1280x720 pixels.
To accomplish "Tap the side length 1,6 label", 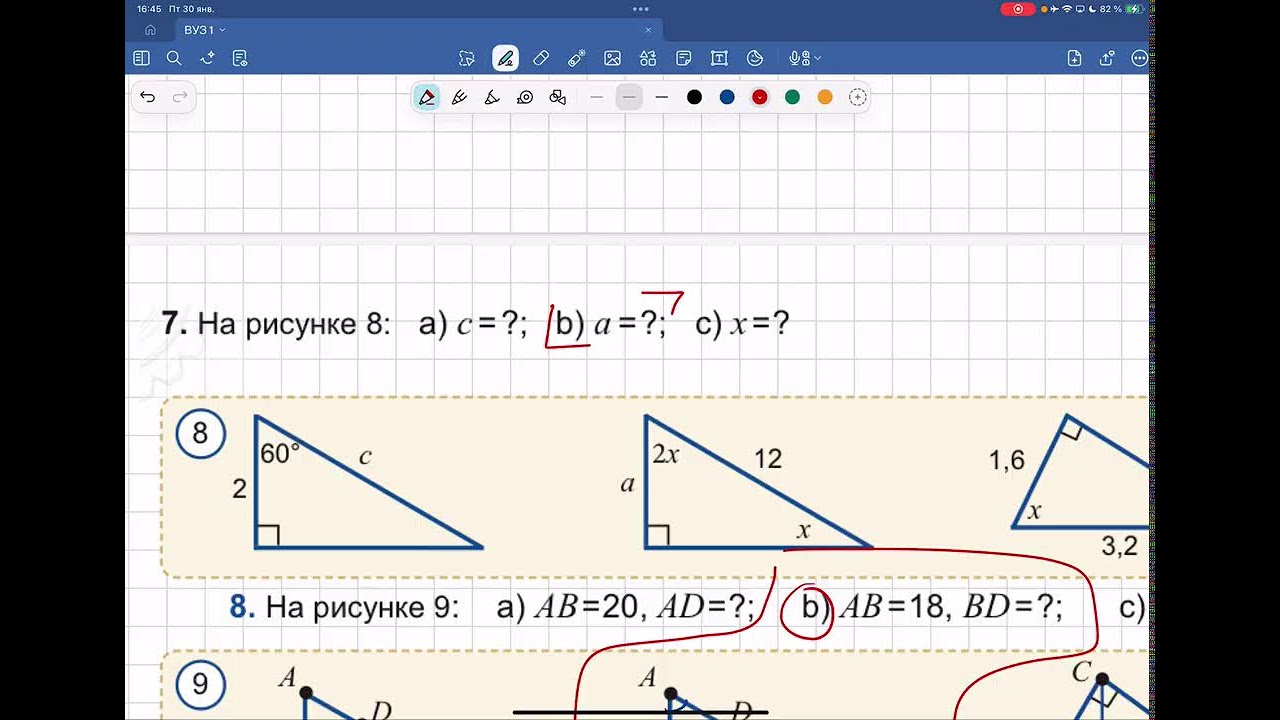I will click(x=1007, y=460).
